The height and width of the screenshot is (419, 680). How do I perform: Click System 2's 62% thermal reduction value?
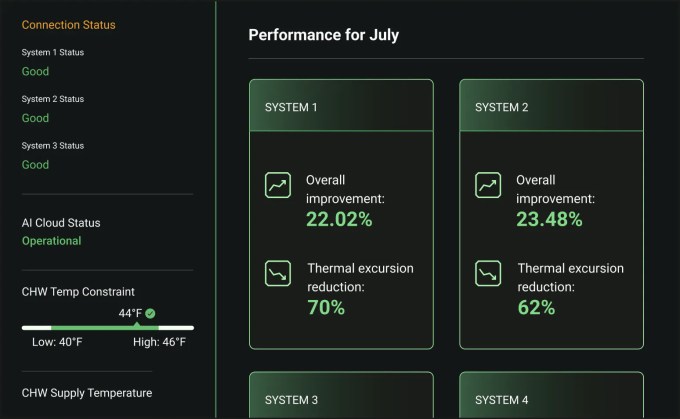[536, 308]
